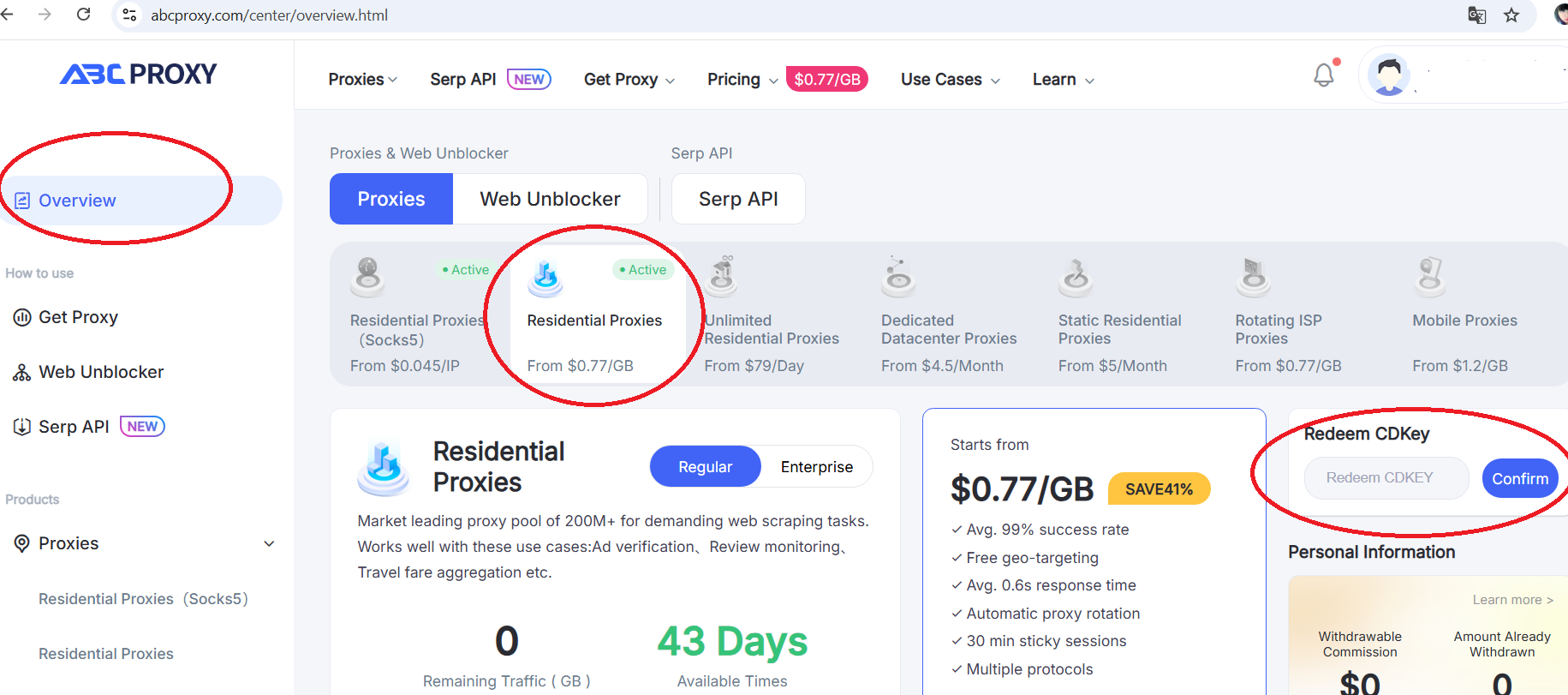Select Static Residential Proxies product icon
The width and height of the screenshot is (1568, 695).
click(1076, 277)
